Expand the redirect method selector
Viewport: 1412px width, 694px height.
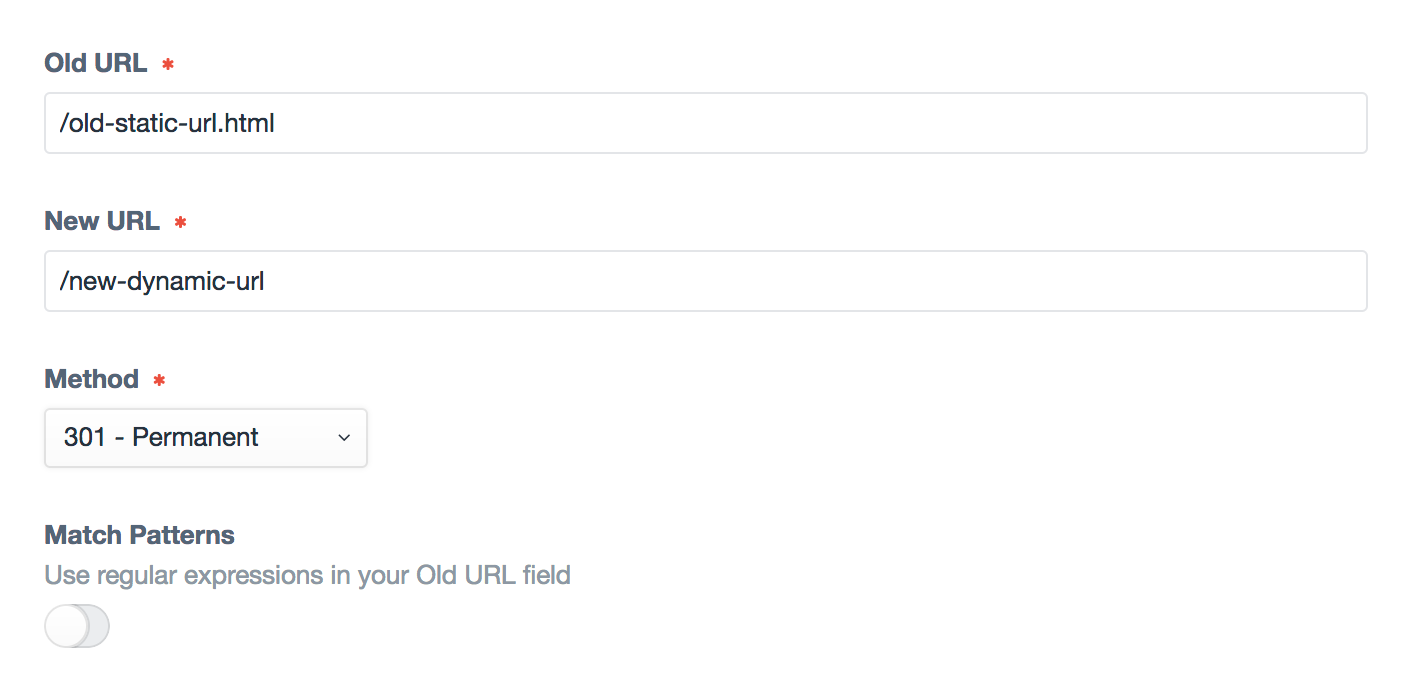[205, 437]
